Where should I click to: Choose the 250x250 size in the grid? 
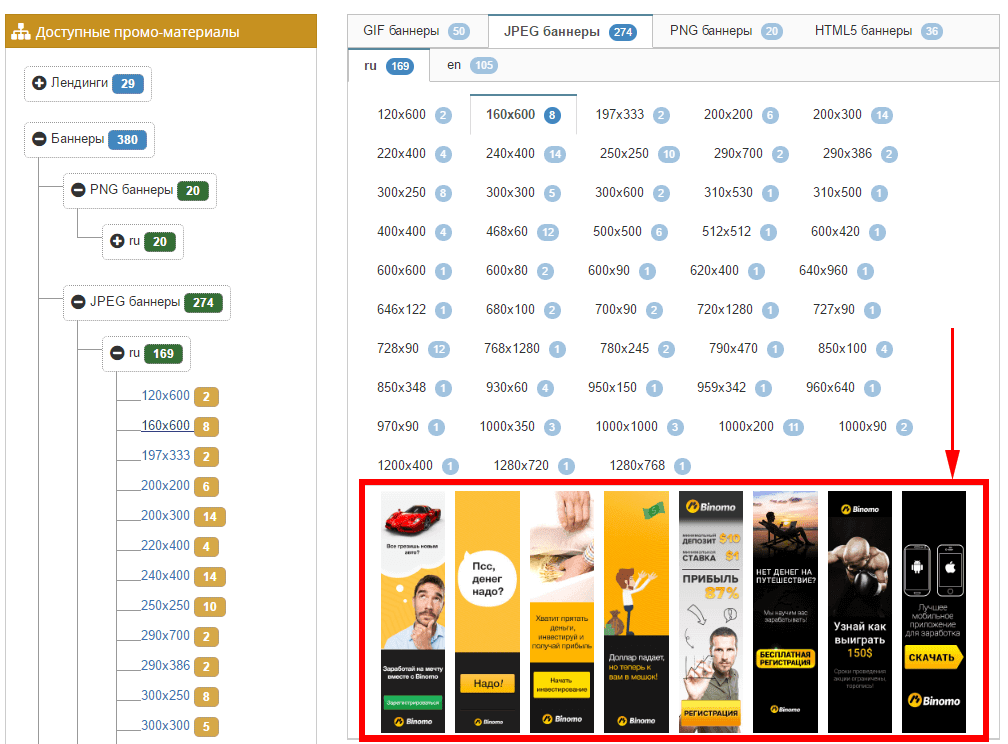click(639, 154)
